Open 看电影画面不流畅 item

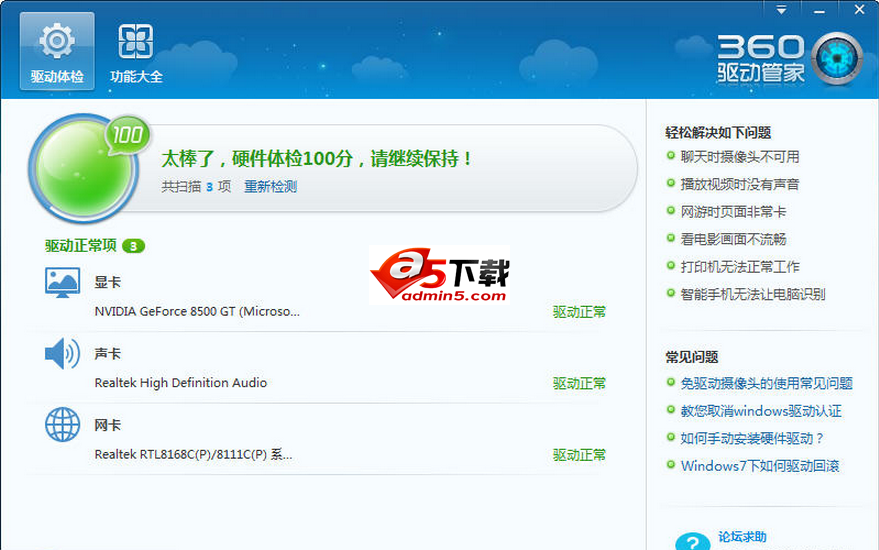[x=733, y=239]
